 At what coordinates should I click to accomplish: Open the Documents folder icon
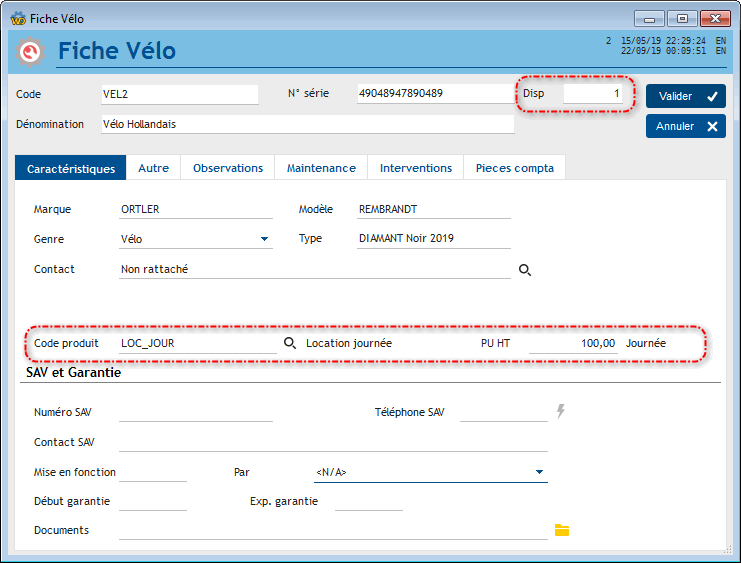(562, 530)
